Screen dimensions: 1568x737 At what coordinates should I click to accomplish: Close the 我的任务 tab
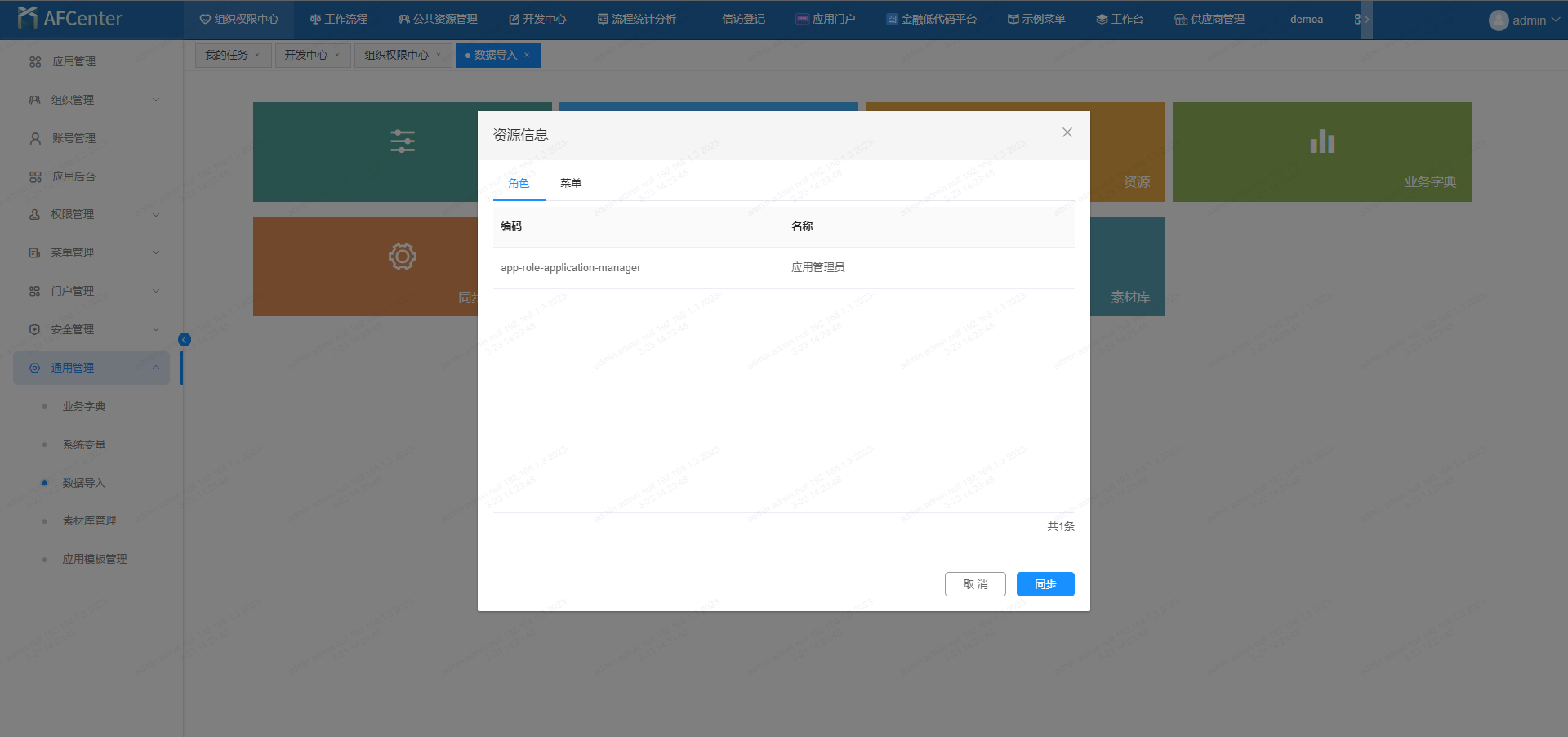pyautogui.click(x=257, y=56)
